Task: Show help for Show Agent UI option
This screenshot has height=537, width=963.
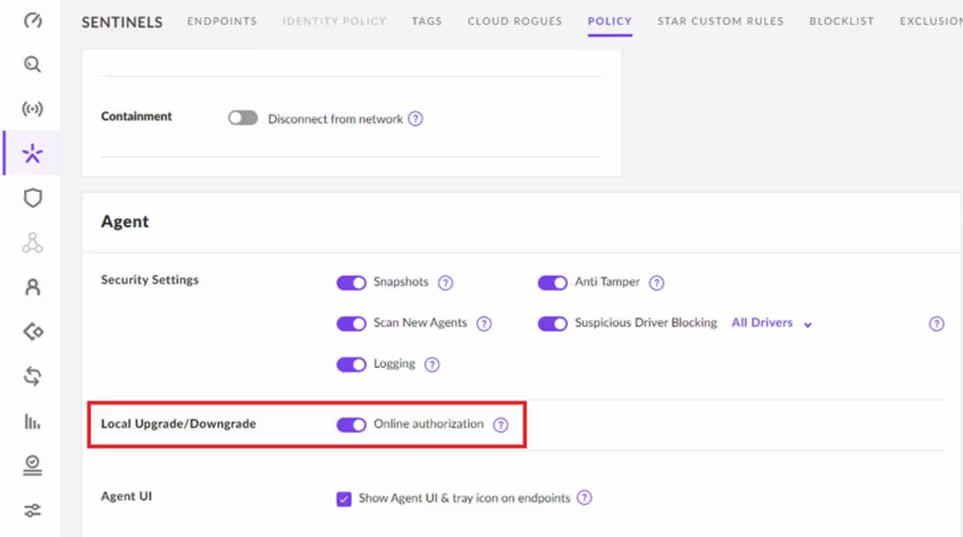Action: 585,498
